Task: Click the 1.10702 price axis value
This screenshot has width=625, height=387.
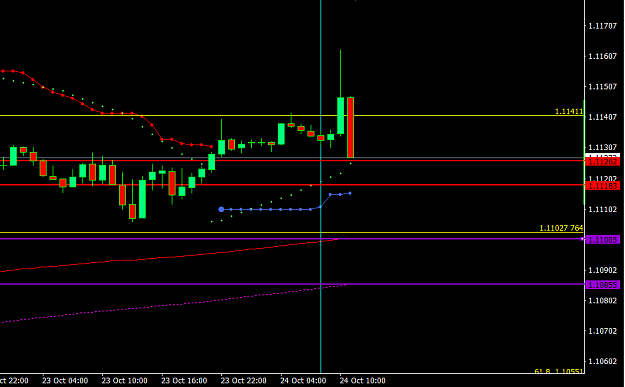Action: 603,331
